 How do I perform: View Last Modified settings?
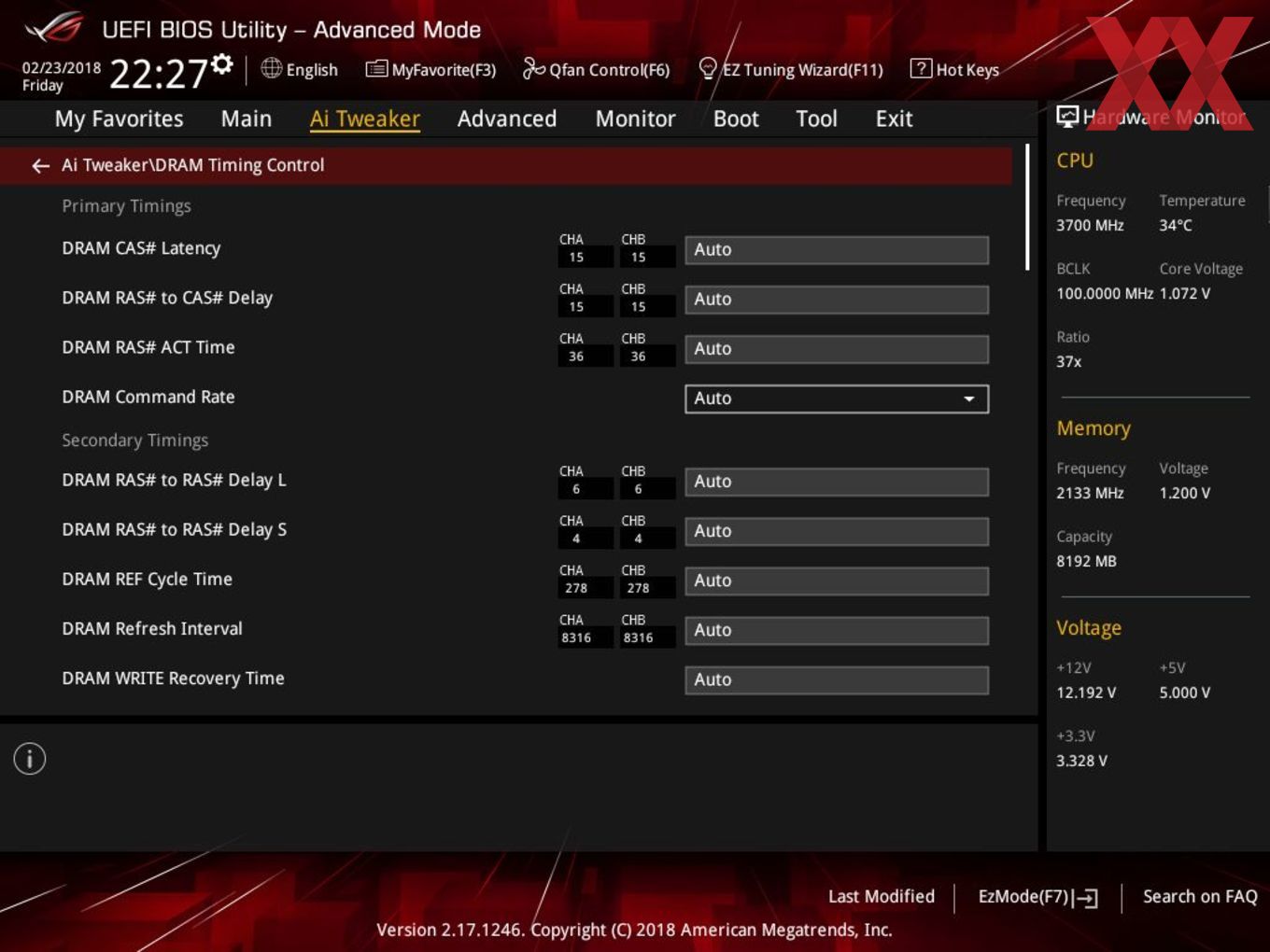tap(882, 896)
